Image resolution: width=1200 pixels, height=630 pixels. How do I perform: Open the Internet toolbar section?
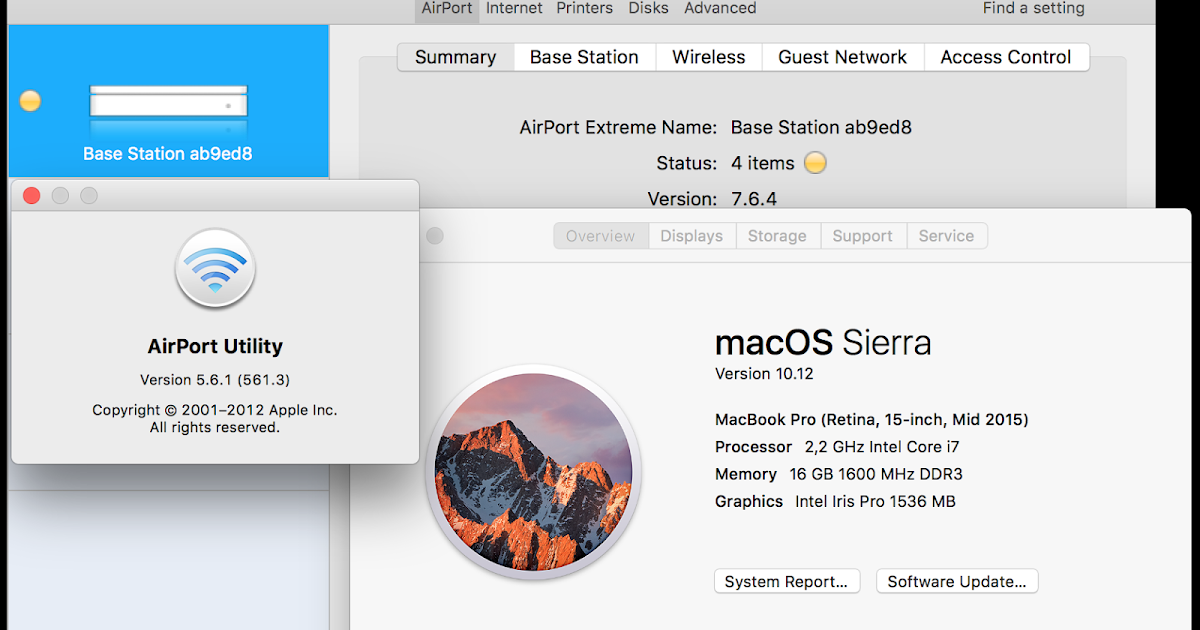[514, 9]
